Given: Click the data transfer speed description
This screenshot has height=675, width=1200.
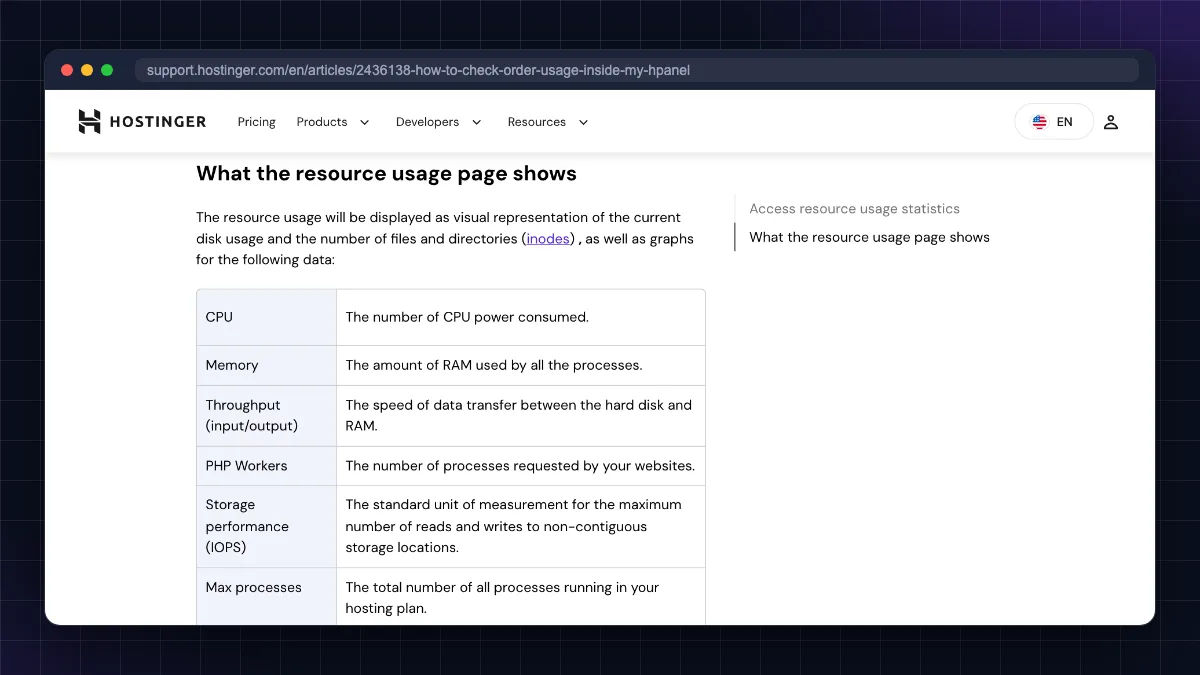Looking at the screenshot, I should pyautogui.click(x=519, y=415).
